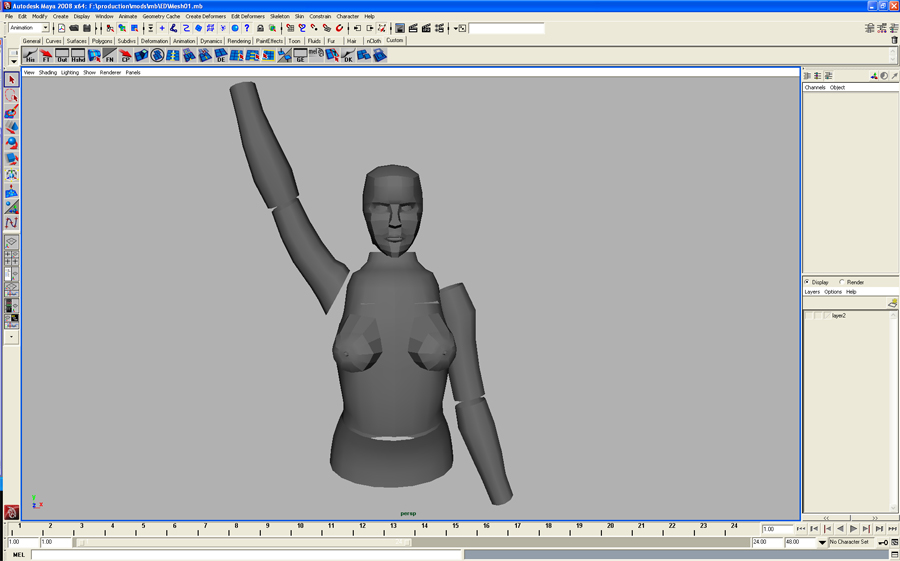Image resolution: width=900 pixels, height=561 pixels.
Task: Click the playback end time 24.00 field
Action: 767,542
